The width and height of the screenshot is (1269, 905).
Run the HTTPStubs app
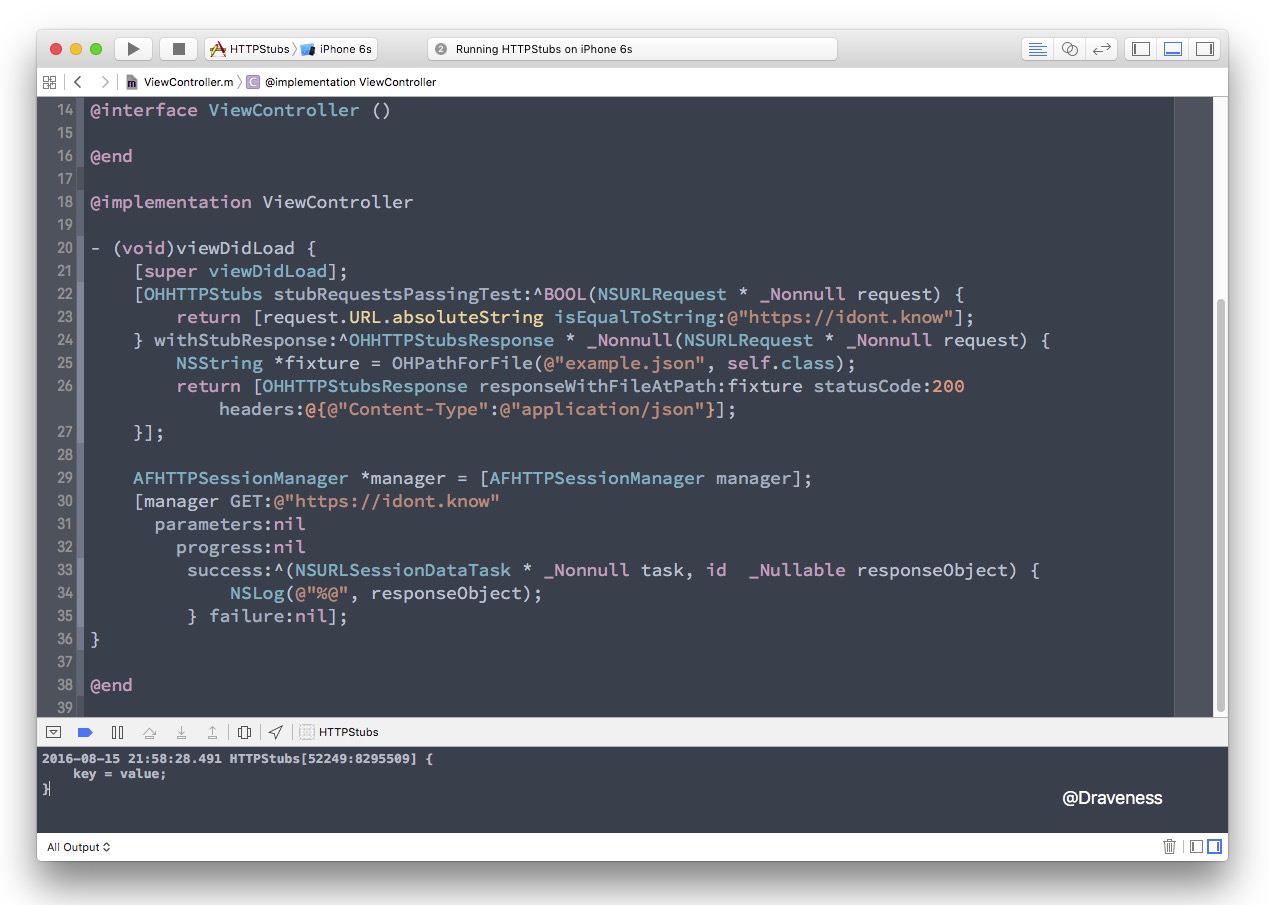coord(133,48)
